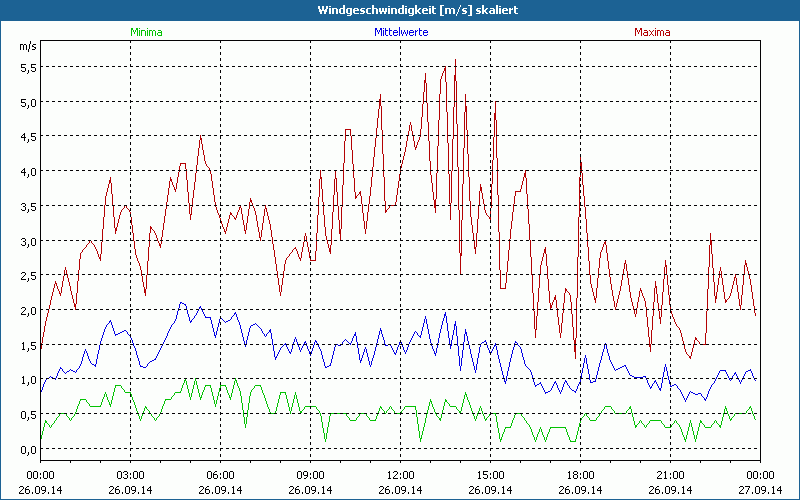Click the 0,0 y-axis origin label
The width and height of the screenshot is (800, 500).
28,449
